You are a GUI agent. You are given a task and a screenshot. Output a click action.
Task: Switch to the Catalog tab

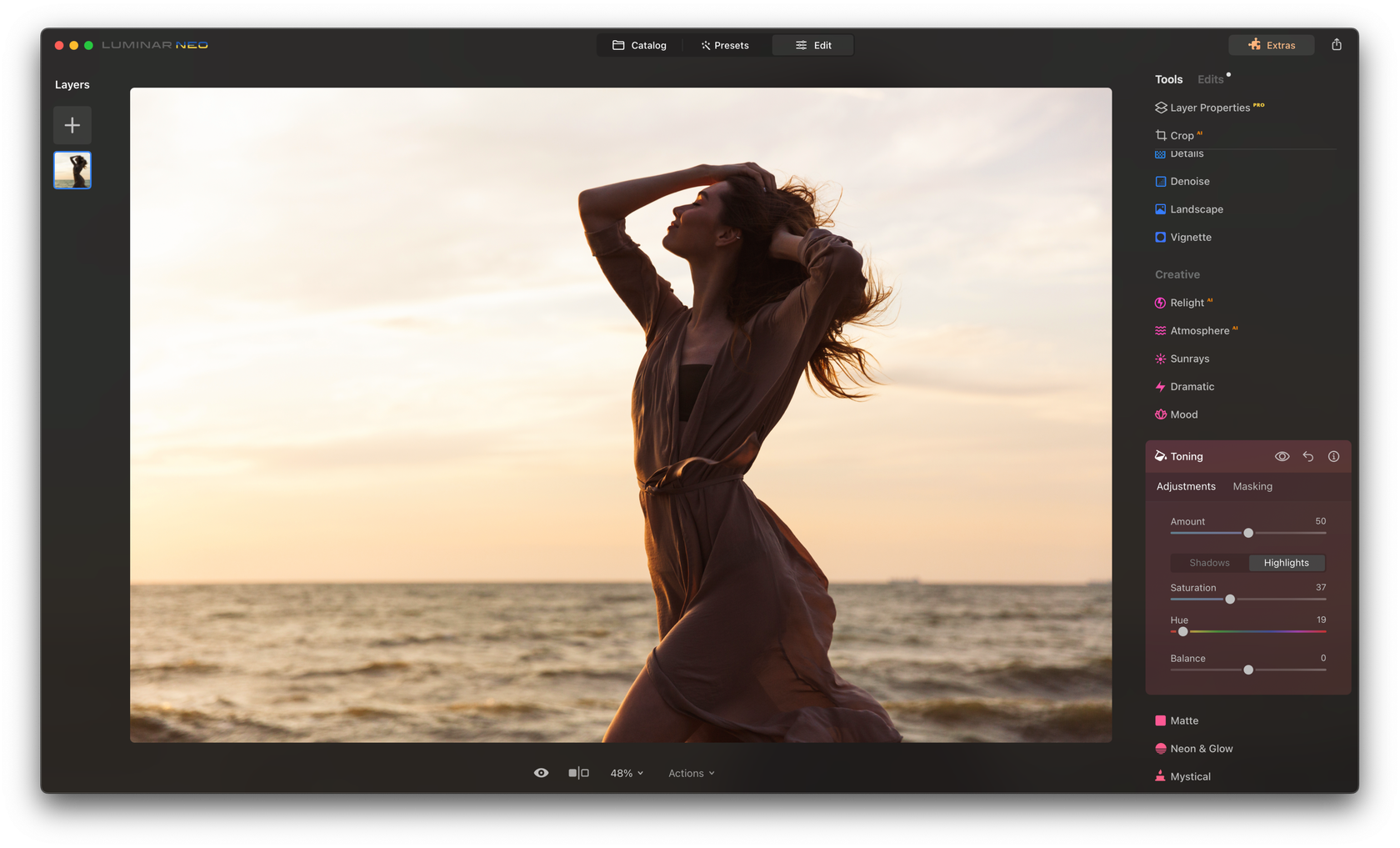point(639,45)
